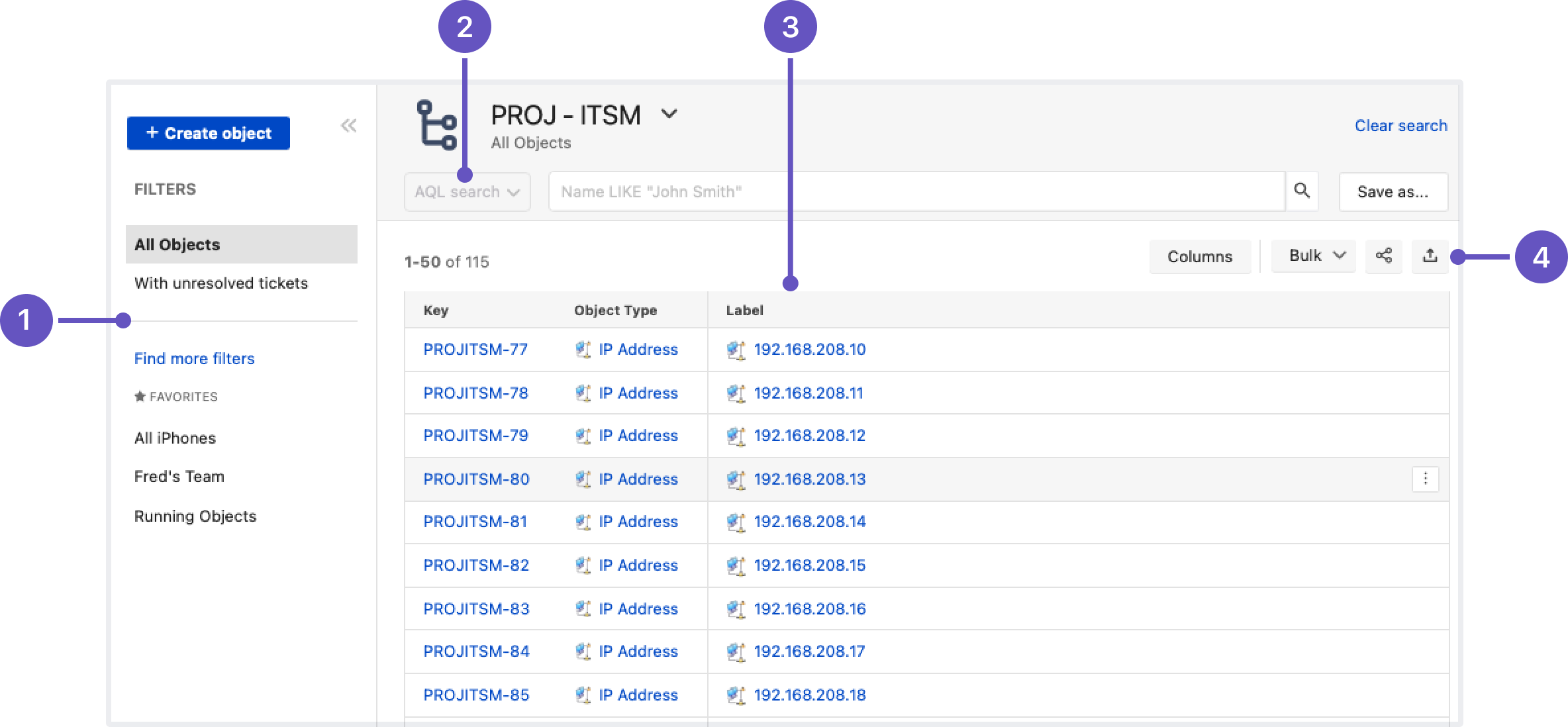The height and width of the screenshot is (727, 1568).
Task: Click the AQL query input field
Action: click(916, 192)
